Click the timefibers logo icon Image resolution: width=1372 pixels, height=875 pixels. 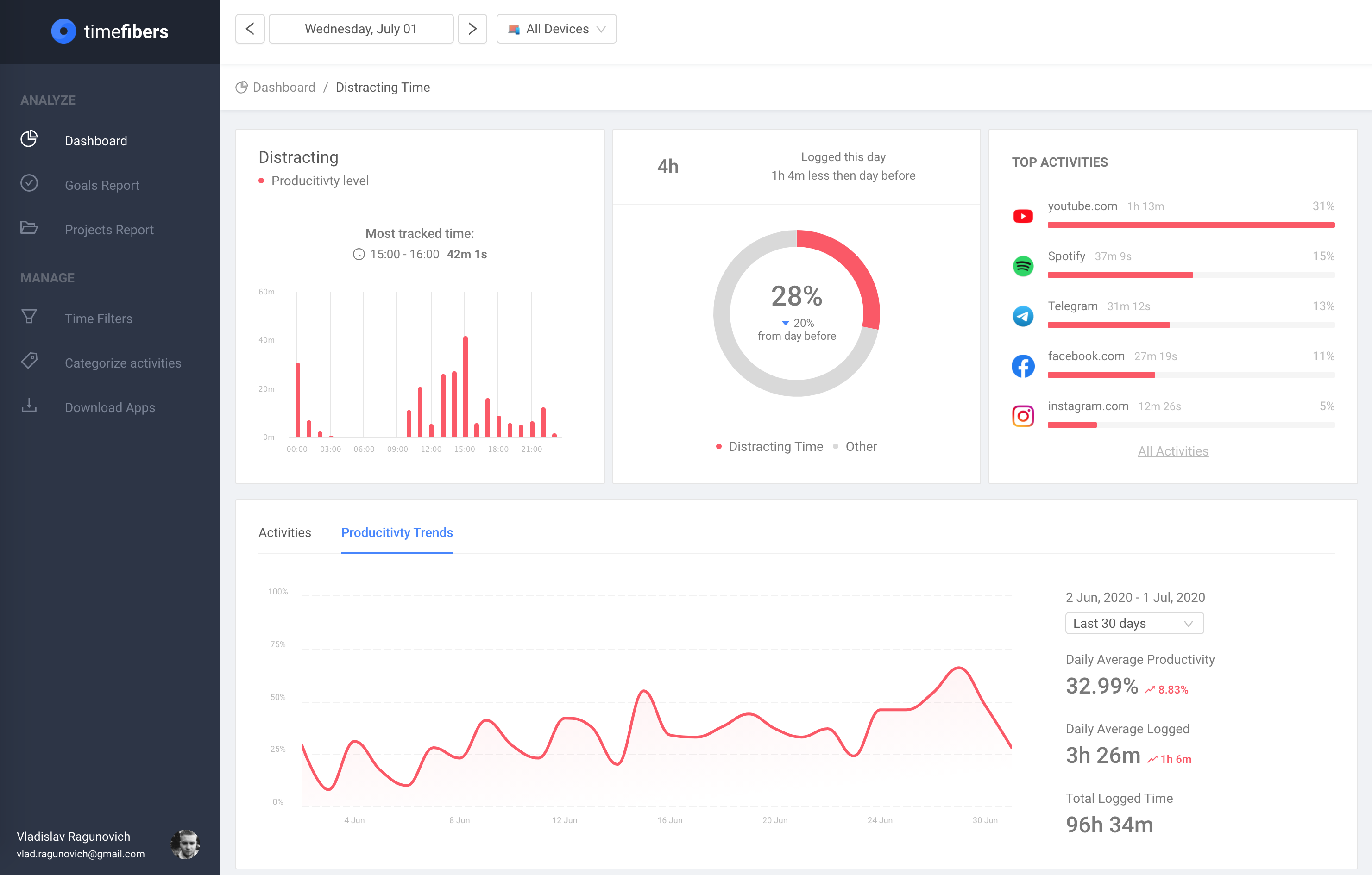pos(63,31)
